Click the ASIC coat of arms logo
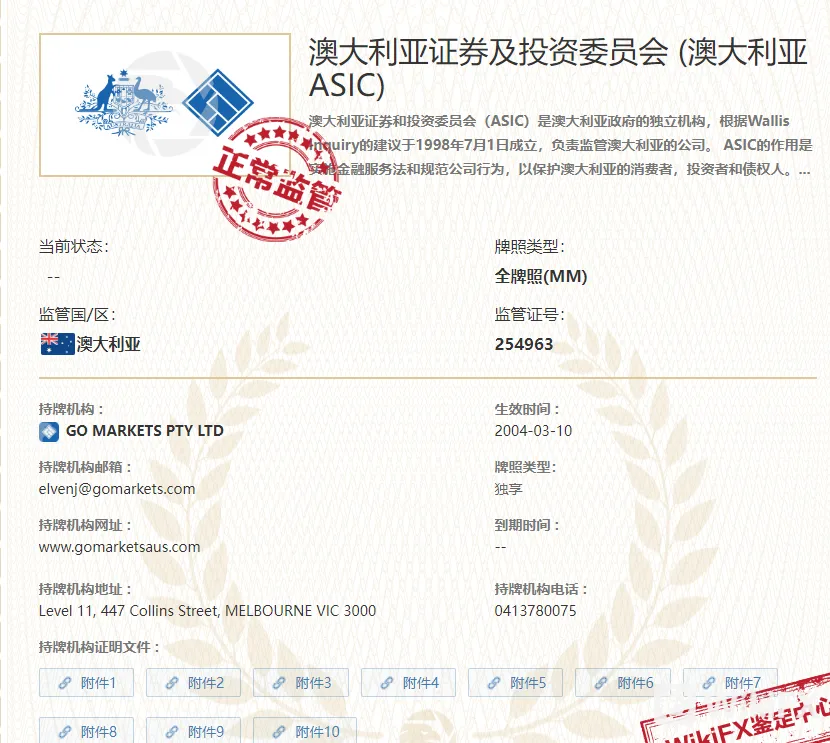The width and height of the screenshot is (830, 743). click(x=124, y=103)
